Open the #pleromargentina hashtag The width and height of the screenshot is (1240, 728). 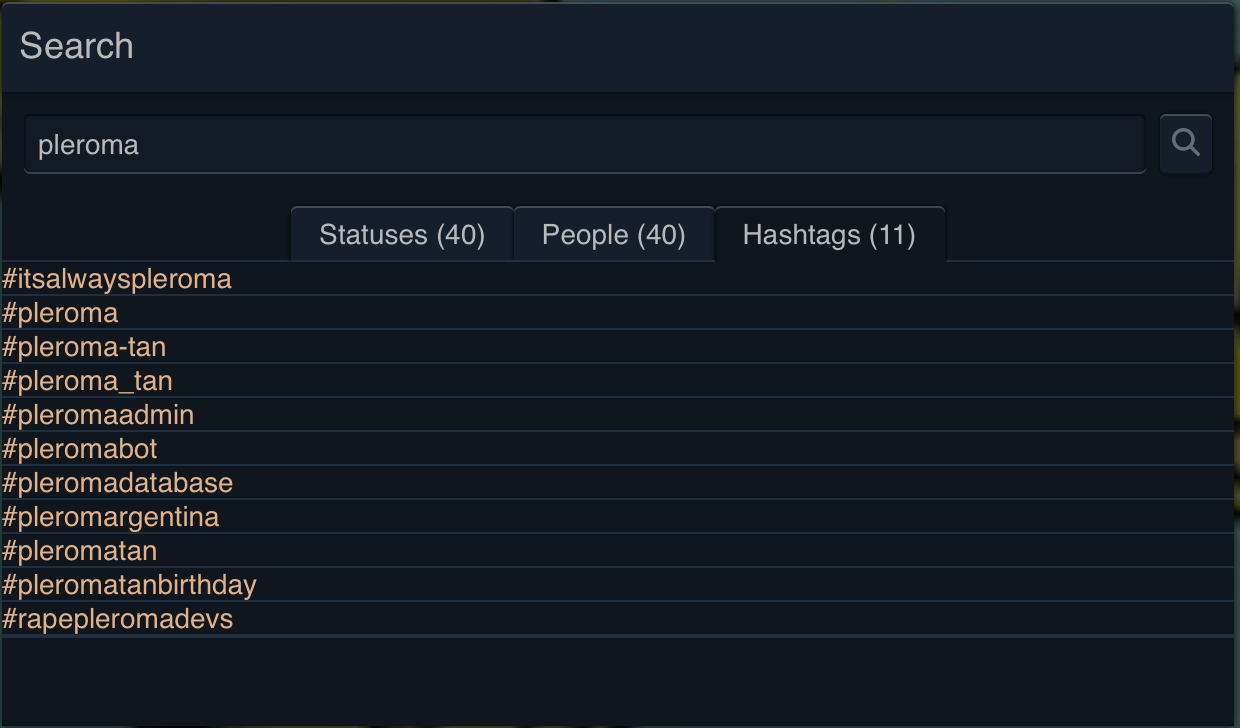111,517
